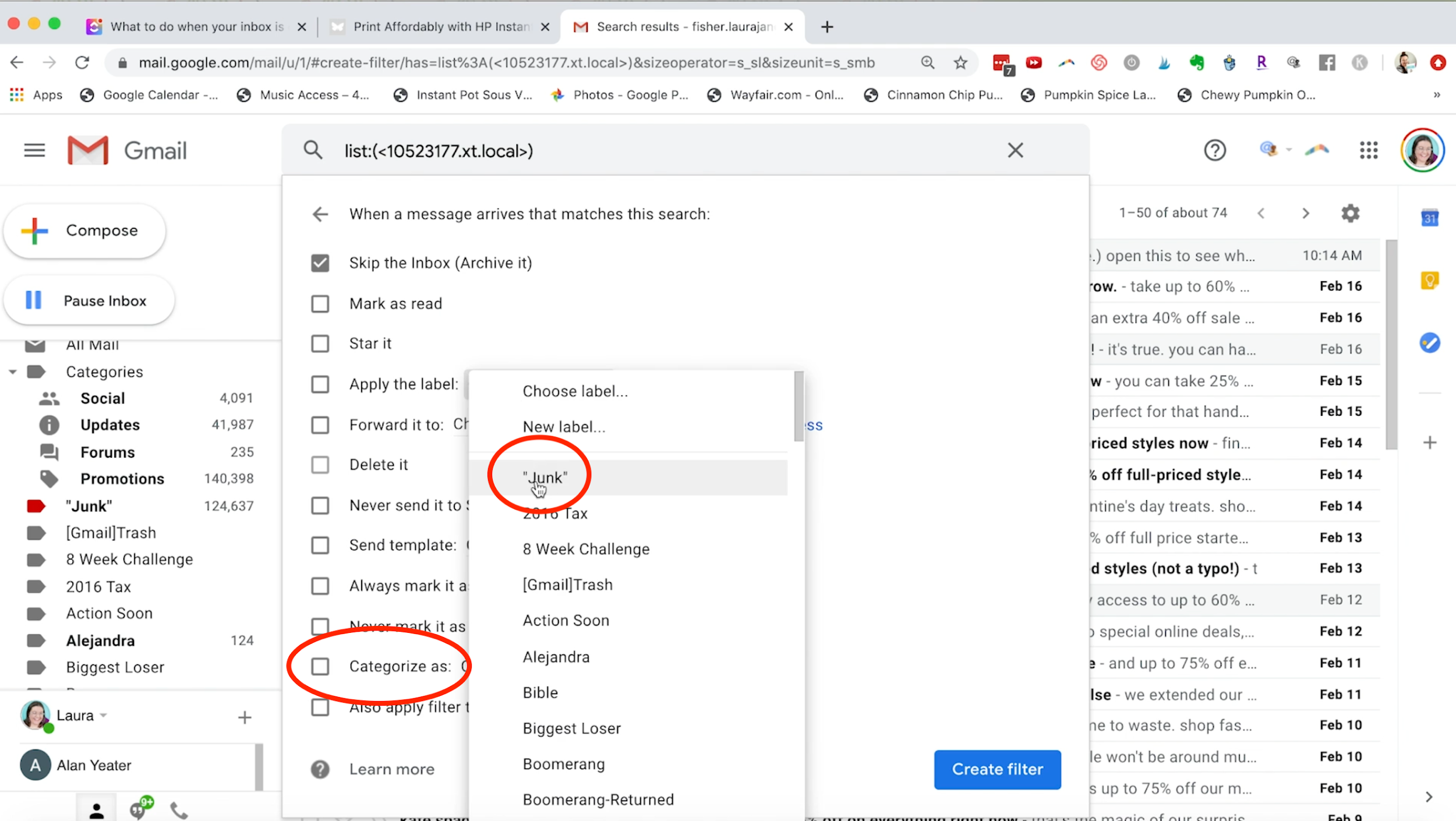1456x821 pixels.
Task: Click the search magnifier icon in Gmail
Action: (313, 150)
